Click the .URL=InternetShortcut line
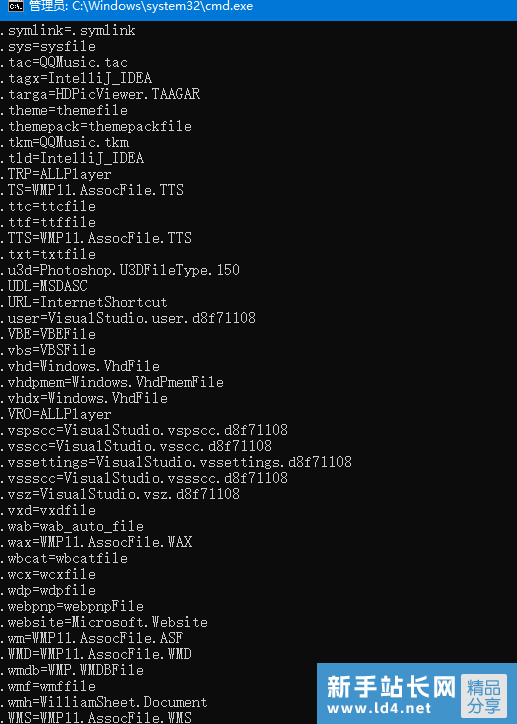This screenshot has width=517, height=724. pos(84,302)
